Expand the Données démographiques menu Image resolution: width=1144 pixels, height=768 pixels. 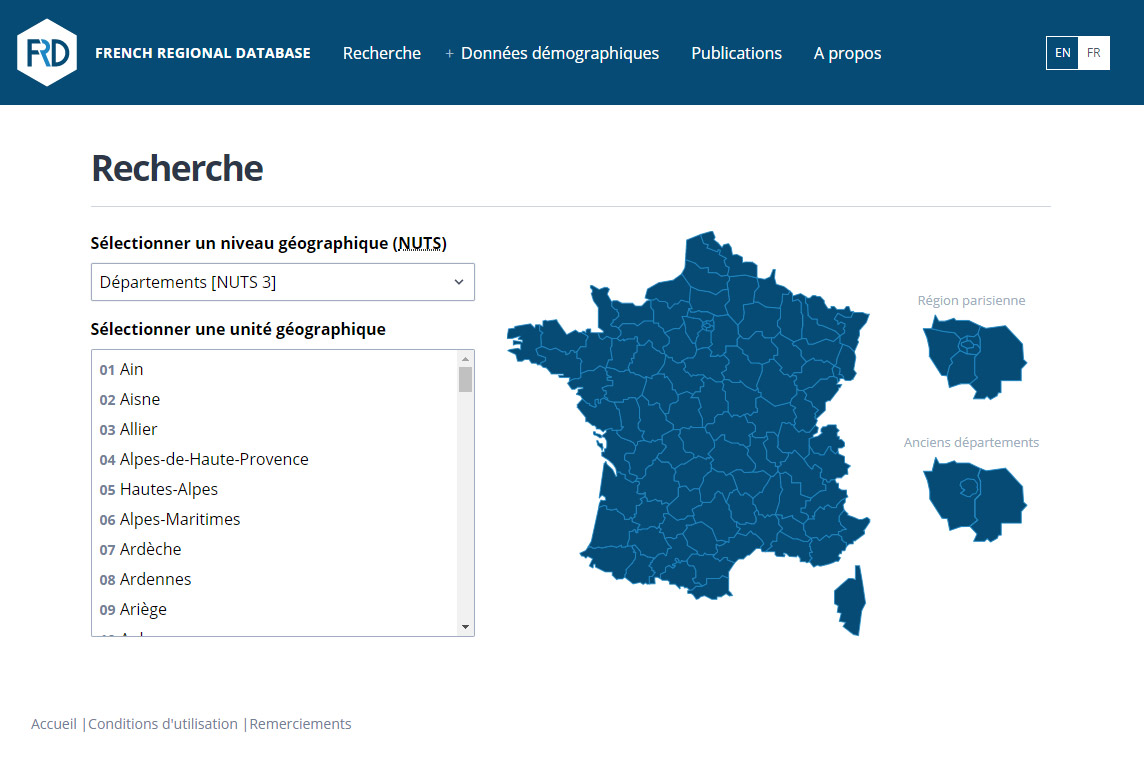click(x=559, y=53)
